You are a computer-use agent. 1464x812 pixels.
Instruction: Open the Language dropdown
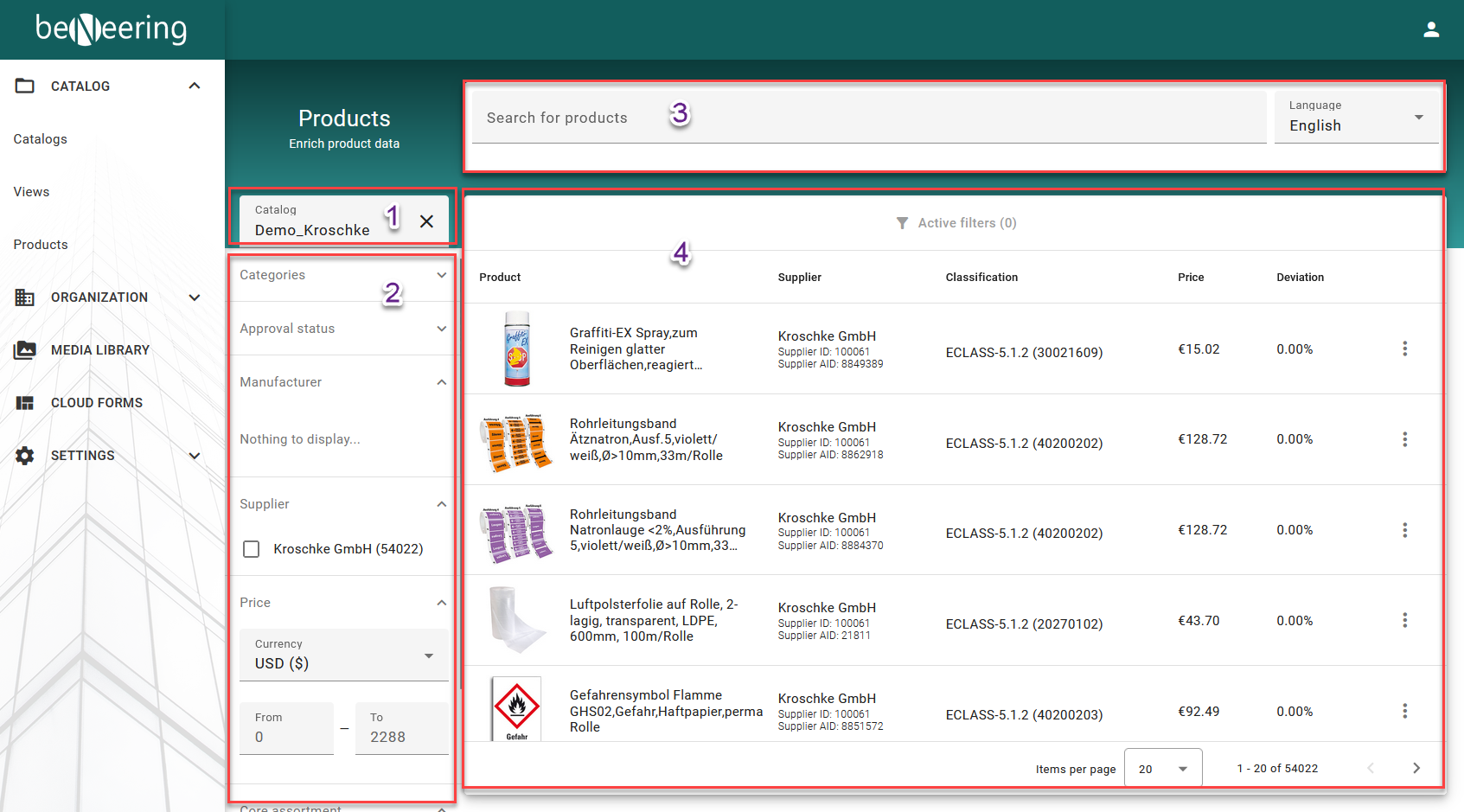1356,117
